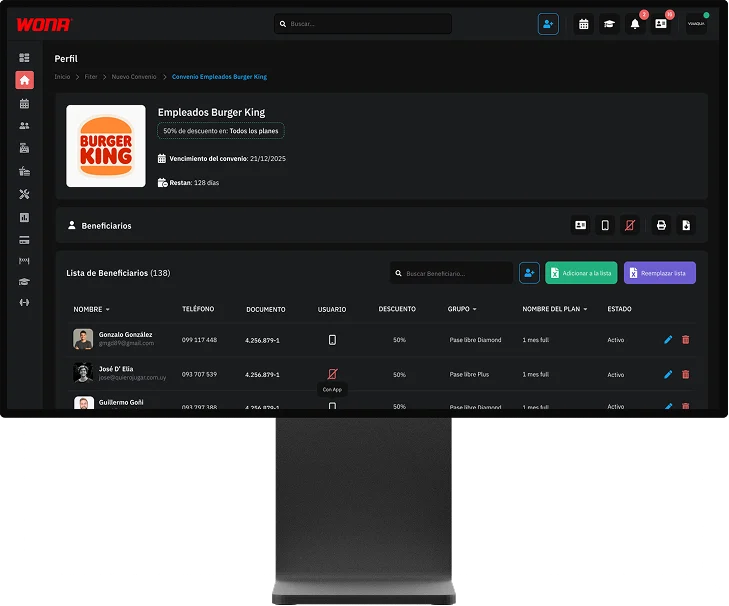Screen dimensions: 729x606
Task: Open the user profile avatar menu
Action: [x=696, y=24]
